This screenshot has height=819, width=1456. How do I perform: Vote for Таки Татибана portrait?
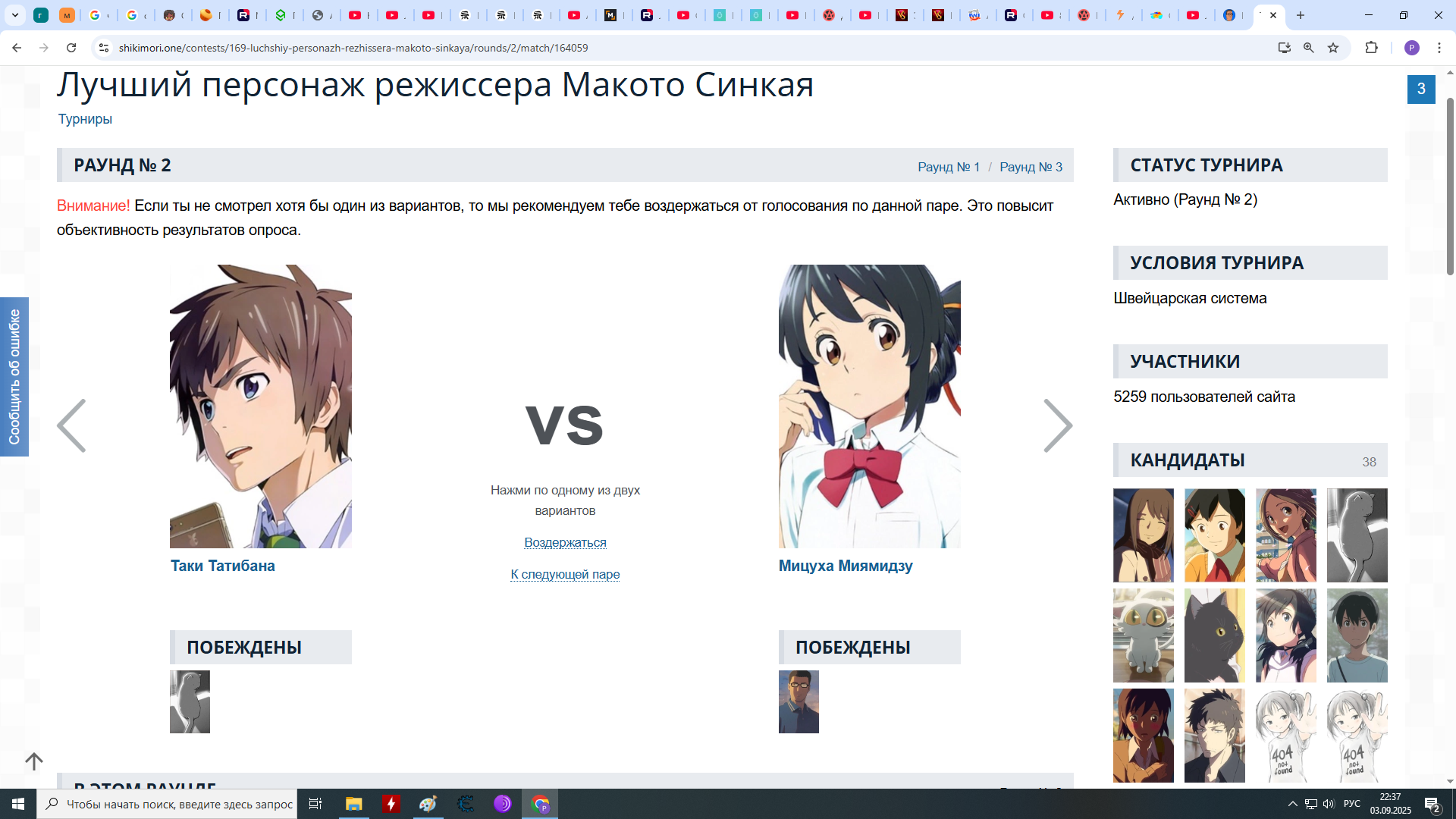pyautogui.click(x=260, y=406)
